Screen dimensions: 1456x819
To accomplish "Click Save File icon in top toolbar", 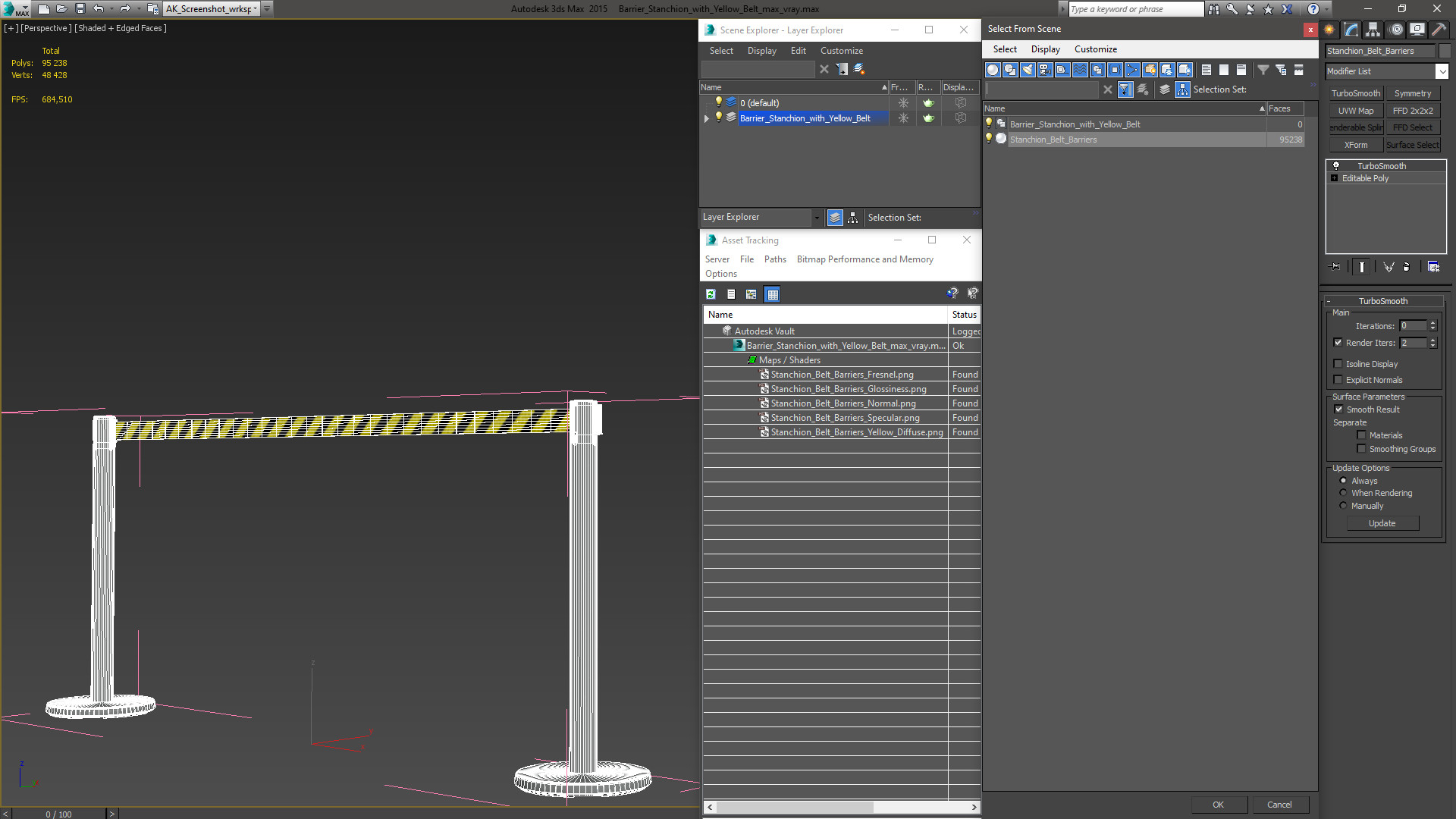I will coord(80,9).
